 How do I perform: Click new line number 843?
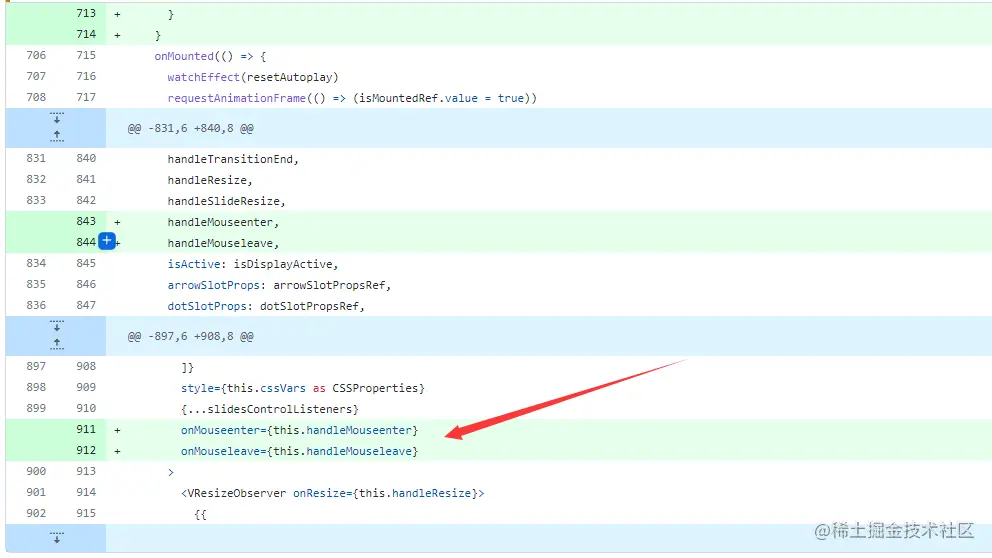tap(86, 221)
